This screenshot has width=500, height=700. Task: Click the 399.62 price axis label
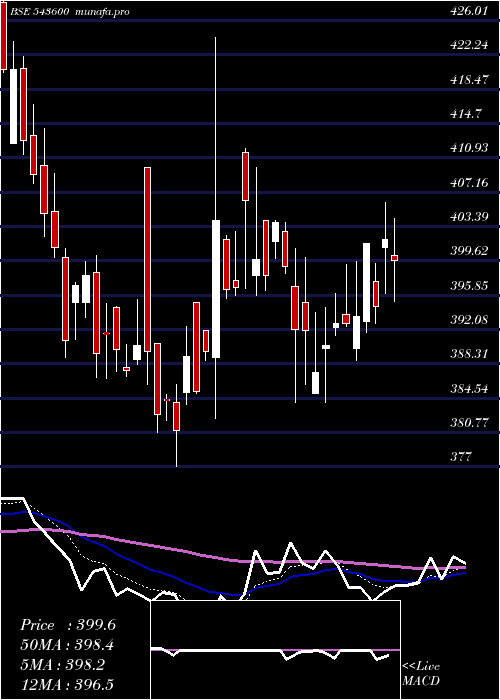[467, 251]
